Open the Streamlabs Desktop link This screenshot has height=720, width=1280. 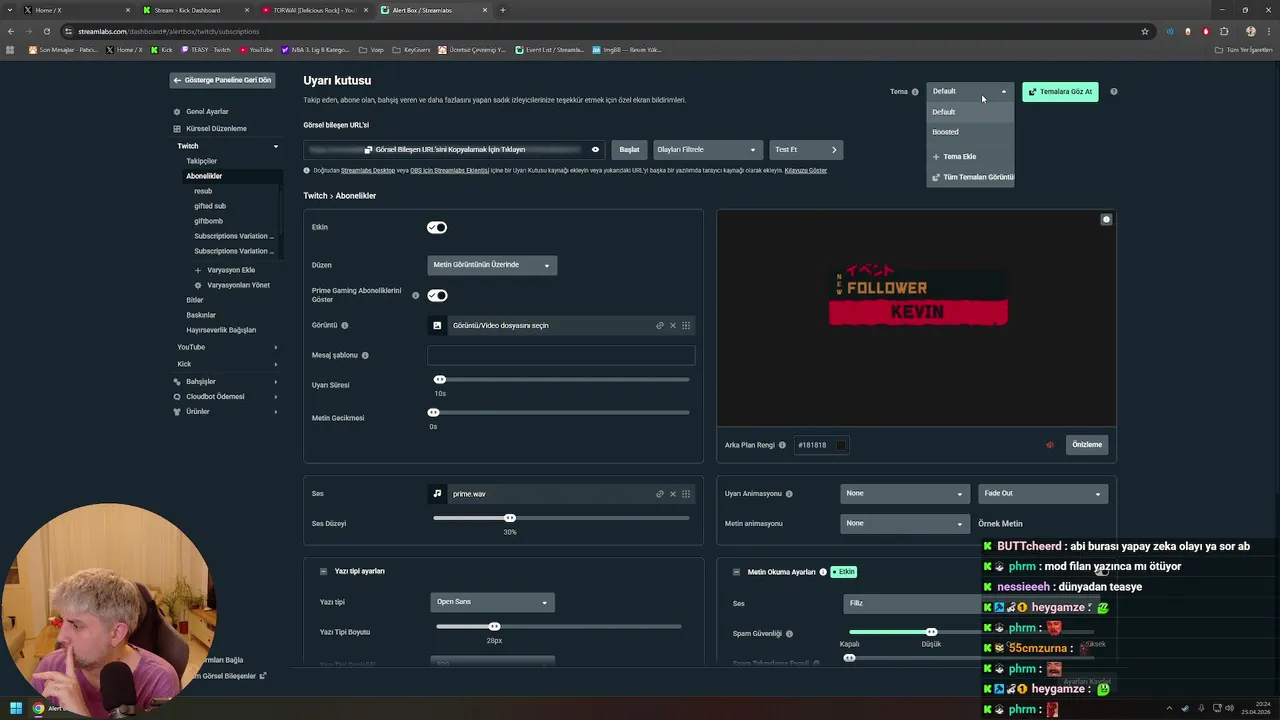point(368,171)
